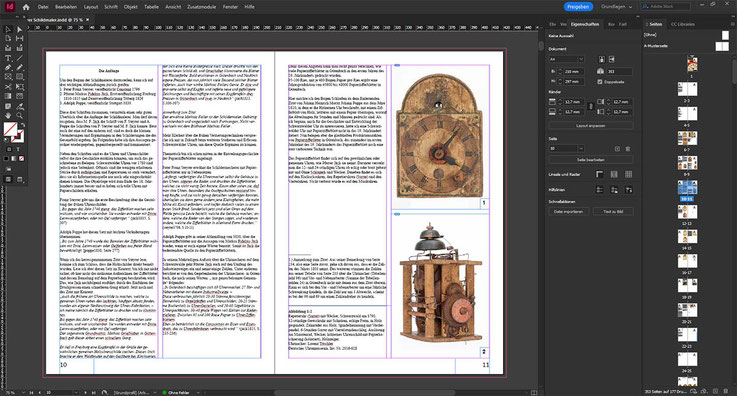Set formatting affects text toggle
The width and height of the screenshot is (737, 396).
tap(18, 149)
